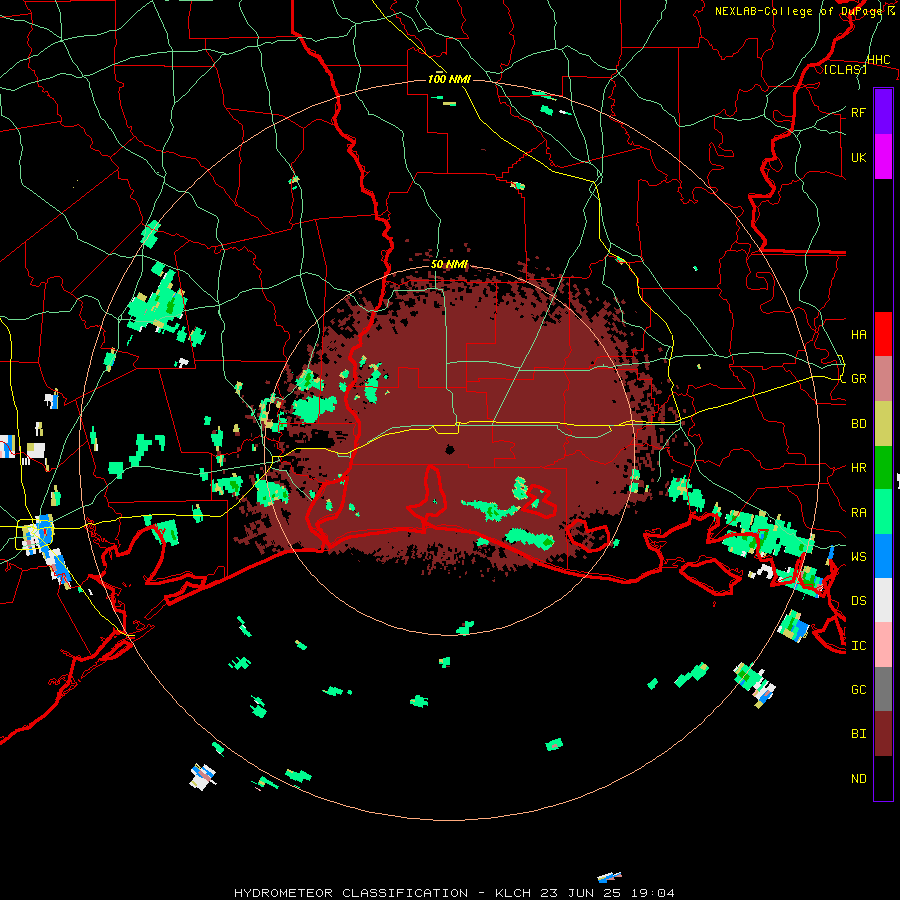Viewport: 900px width, 900px height.
Task: Click the magenta UK legend swatch
Action: click(883, 157)
